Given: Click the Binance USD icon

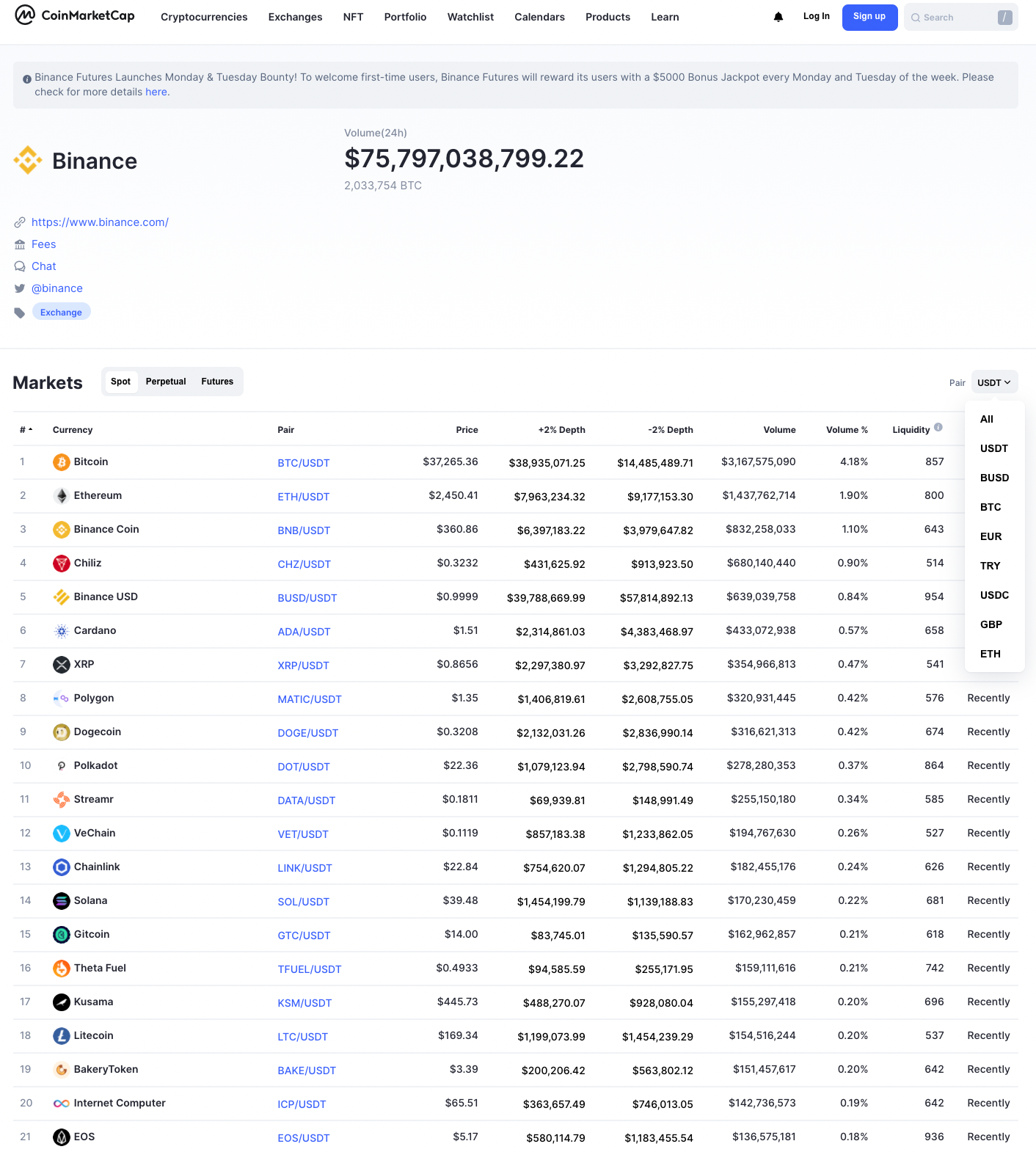Looking at the screenshot, I should (62, 597).
